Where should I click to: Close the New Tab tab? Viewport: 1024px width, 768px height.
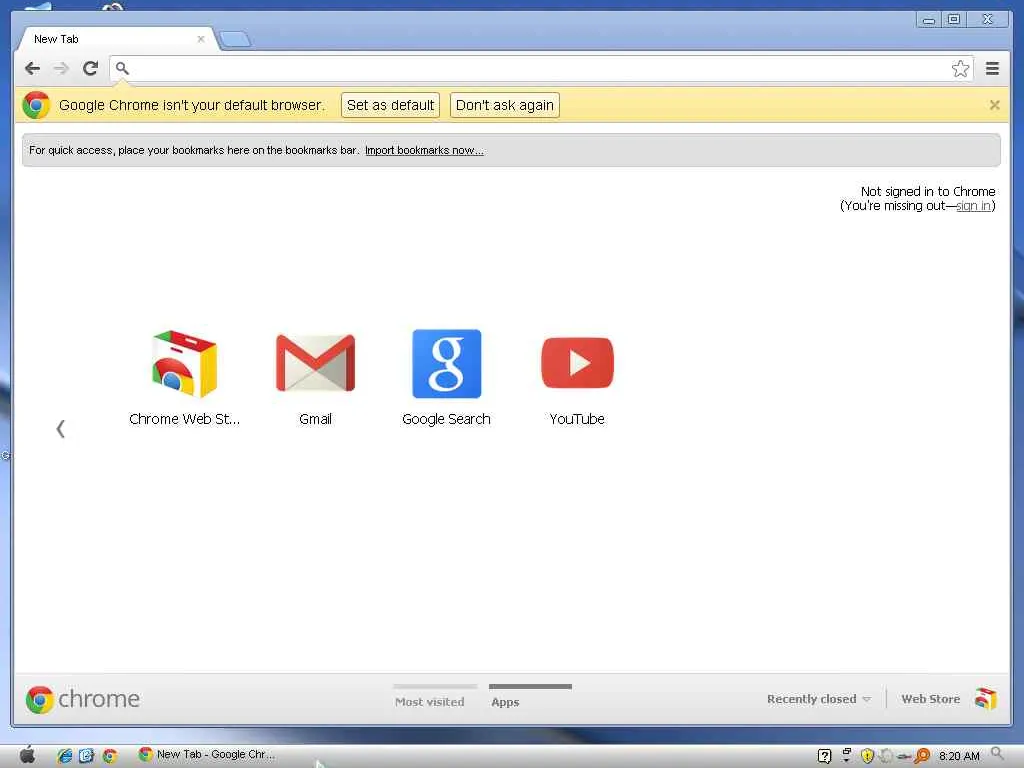(x=200, y=39)
